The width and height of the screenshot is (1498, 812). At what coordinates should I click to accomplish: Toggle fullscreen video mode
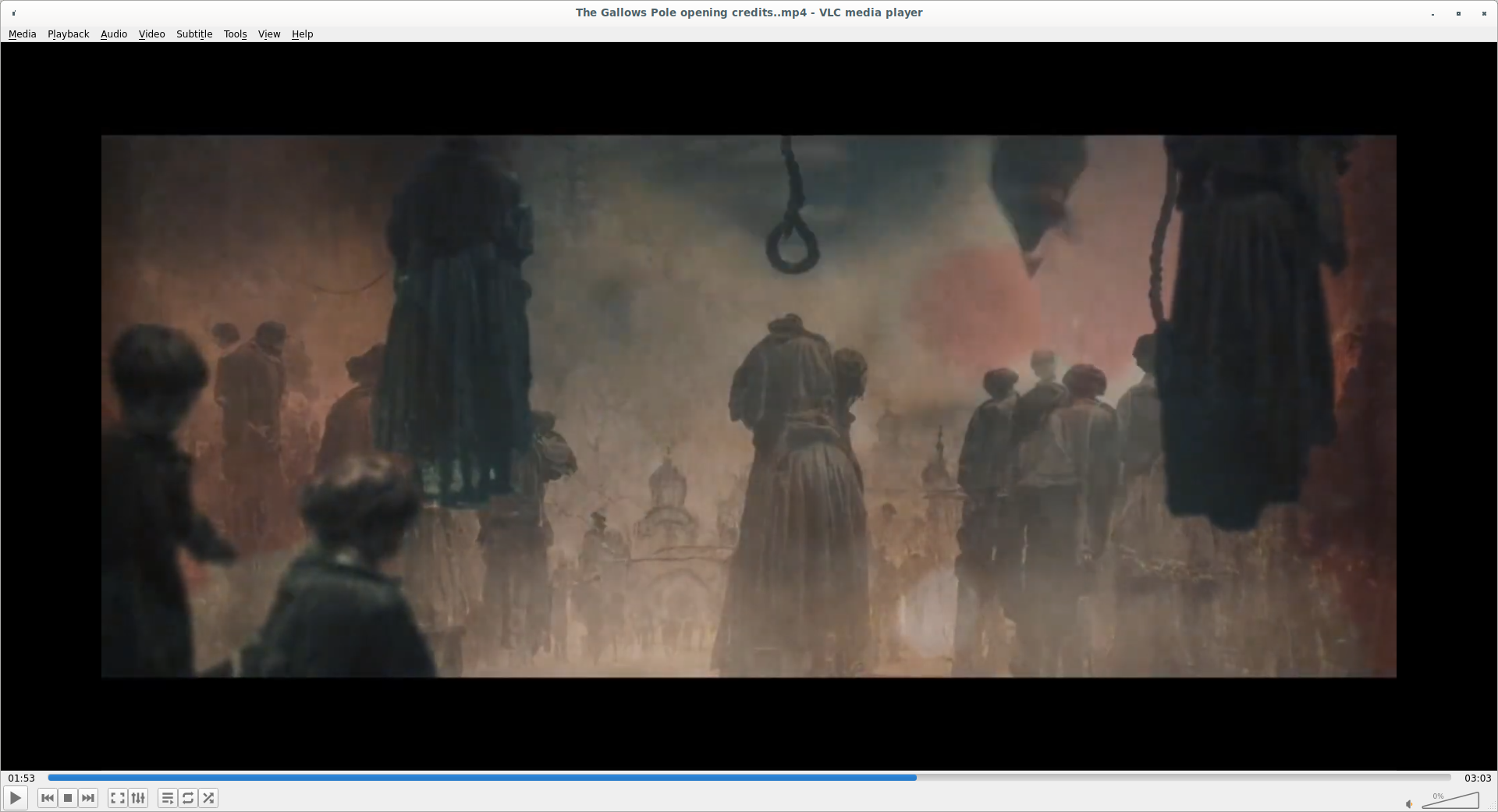click(118, 798)
